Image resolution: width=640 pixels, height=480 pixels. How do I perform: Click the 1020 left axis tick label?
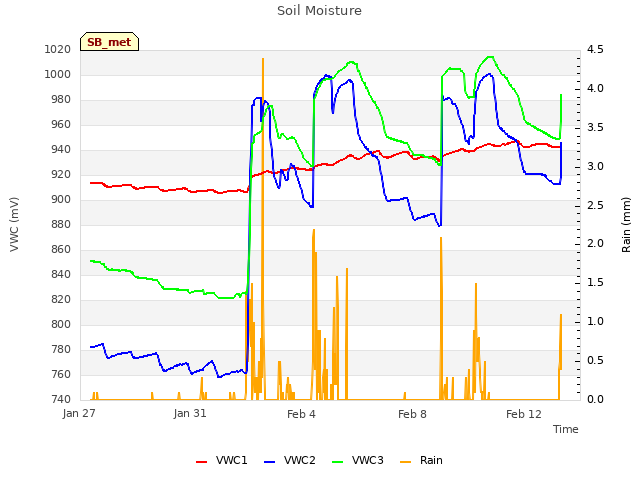(x=58, y=49)
